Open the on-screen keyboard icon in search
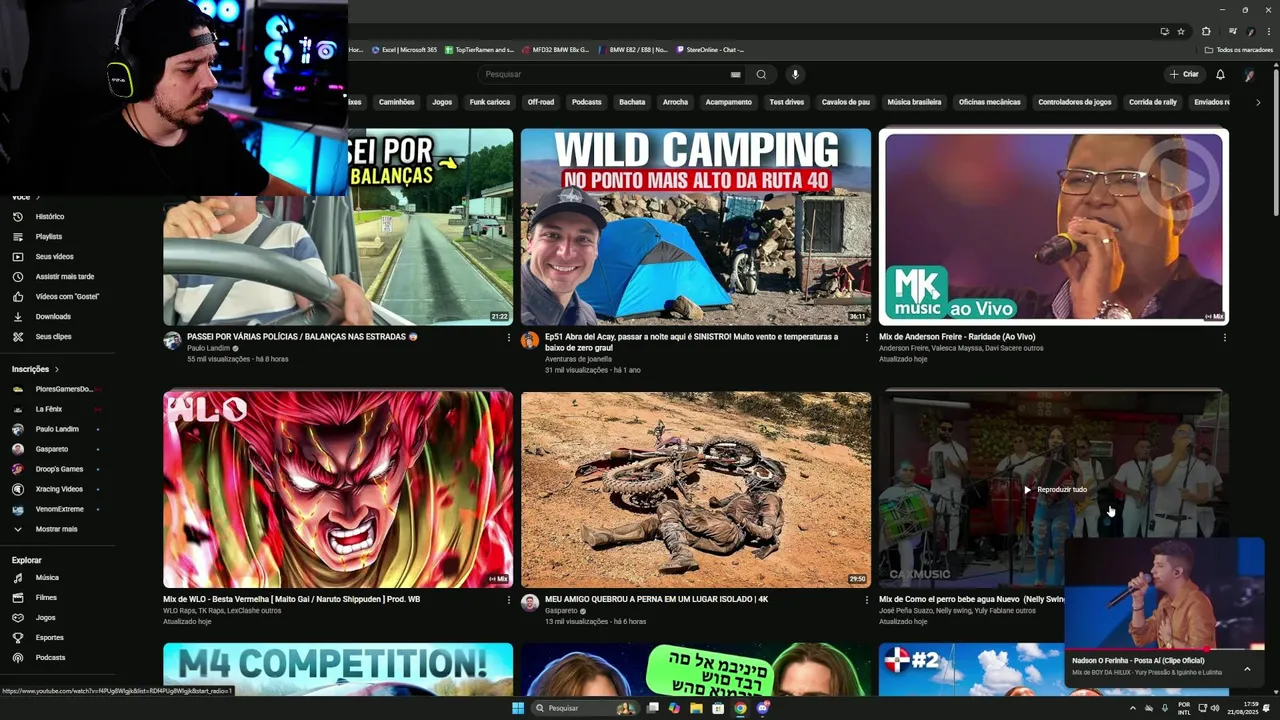Image resolution: width=1280 pixels, height=720 pixels. [736, 74]
